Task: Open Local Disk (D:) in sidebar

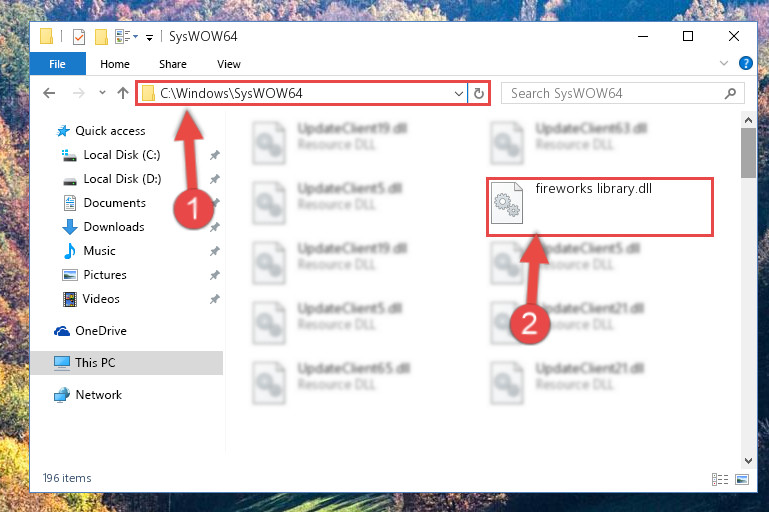Action: [122, 179]
